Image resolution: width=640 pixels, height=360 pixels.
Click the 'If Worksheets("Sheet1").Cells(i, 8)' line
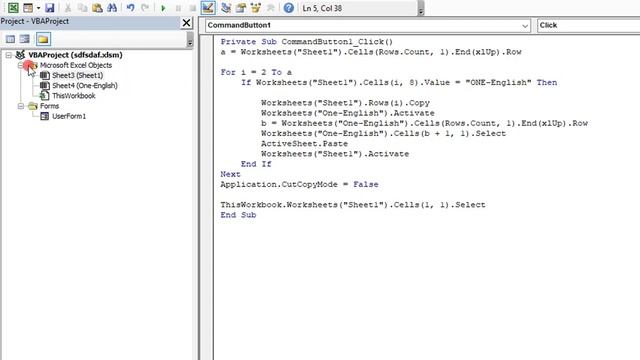pos(399,82)
